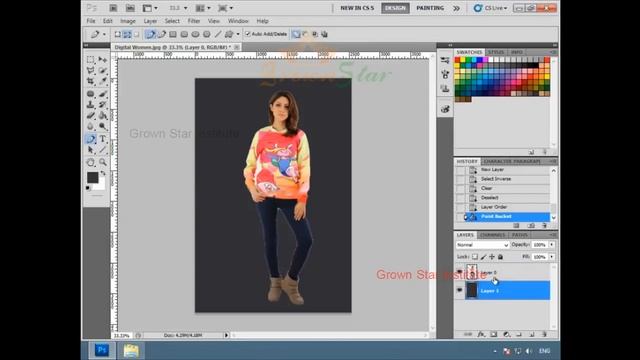Select the Type tool
Screen dimensions: 640x360
(102, 139)
